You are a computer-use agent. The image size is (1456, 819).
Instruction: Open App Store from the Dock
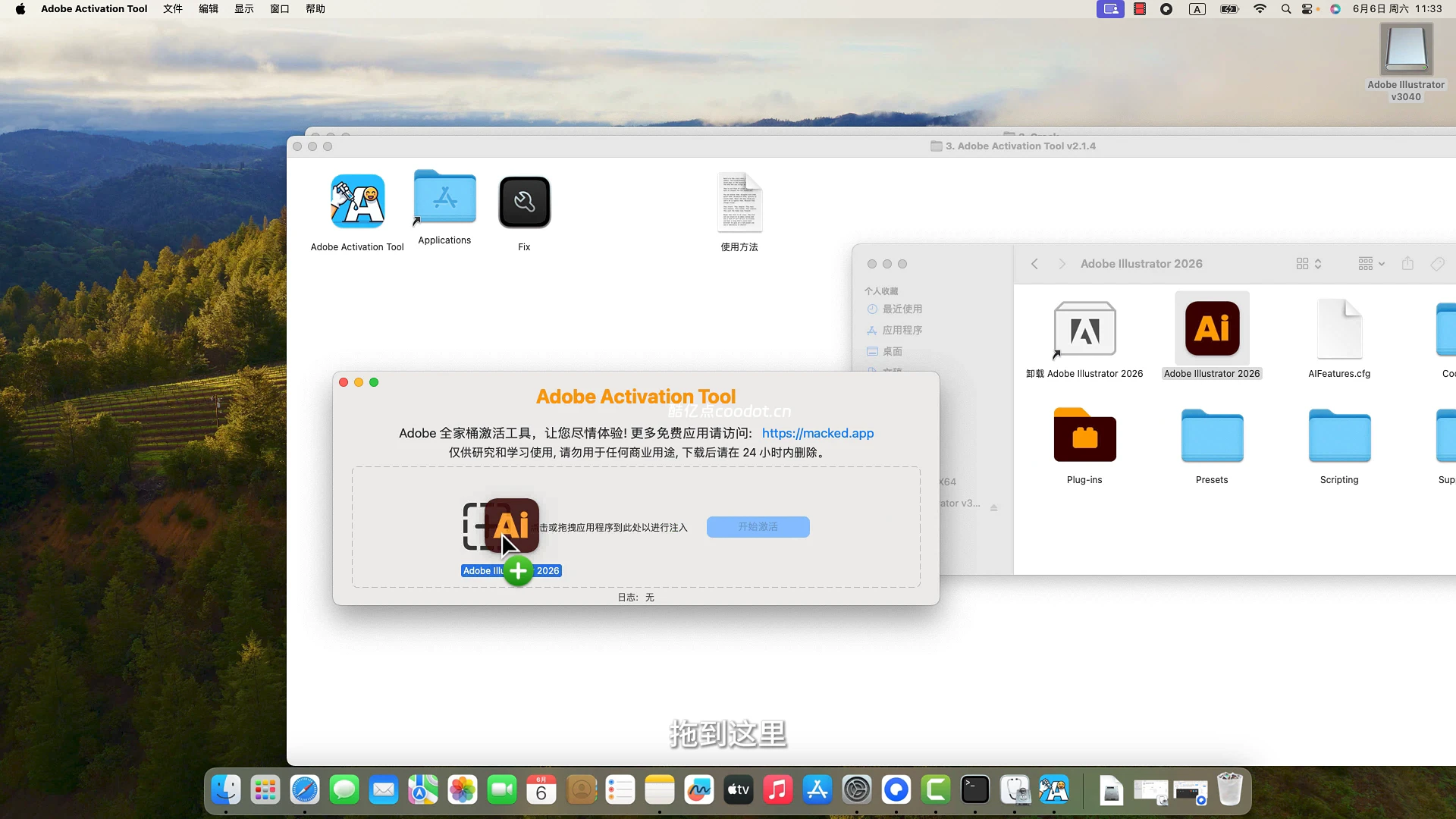817,790
